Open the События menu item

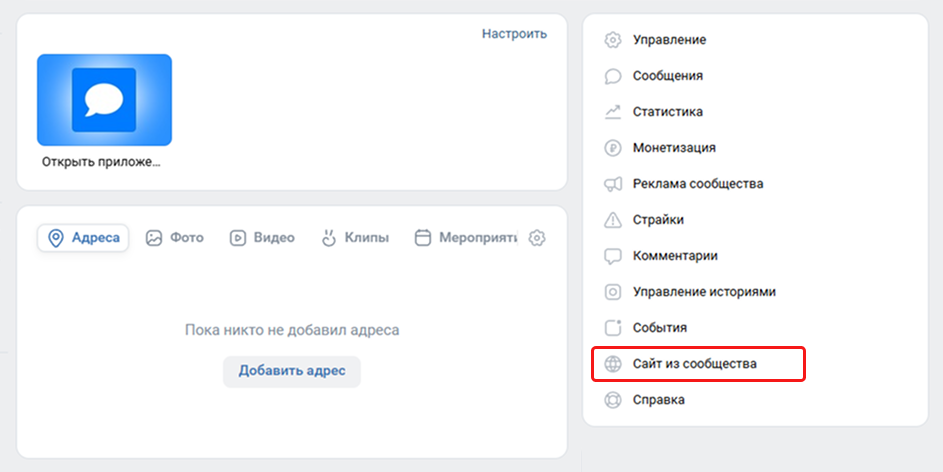tap(660, 328)
